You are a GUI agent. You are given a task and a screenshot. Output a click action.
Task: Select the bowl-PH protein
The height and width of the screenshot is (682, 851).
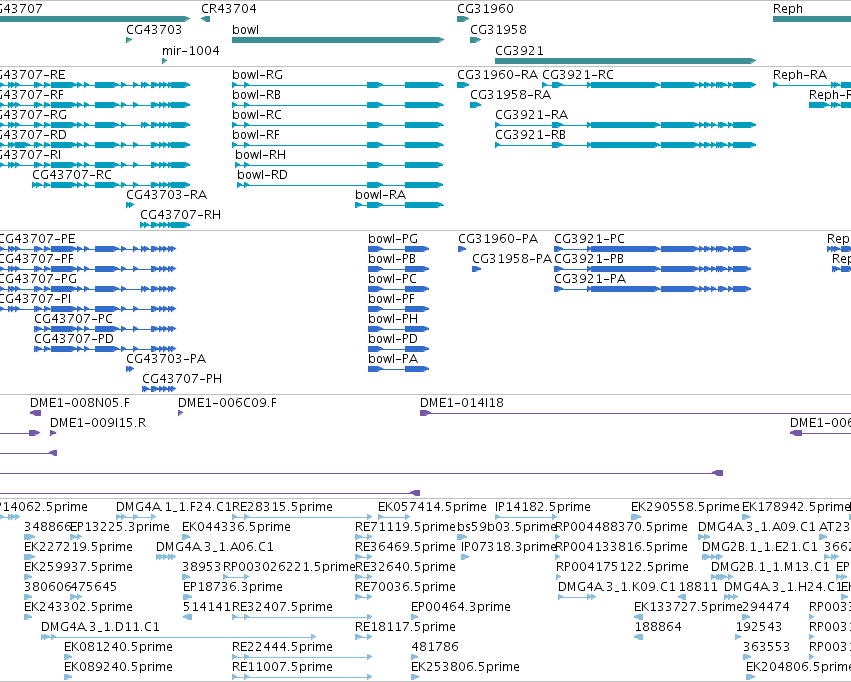(398, 329)
